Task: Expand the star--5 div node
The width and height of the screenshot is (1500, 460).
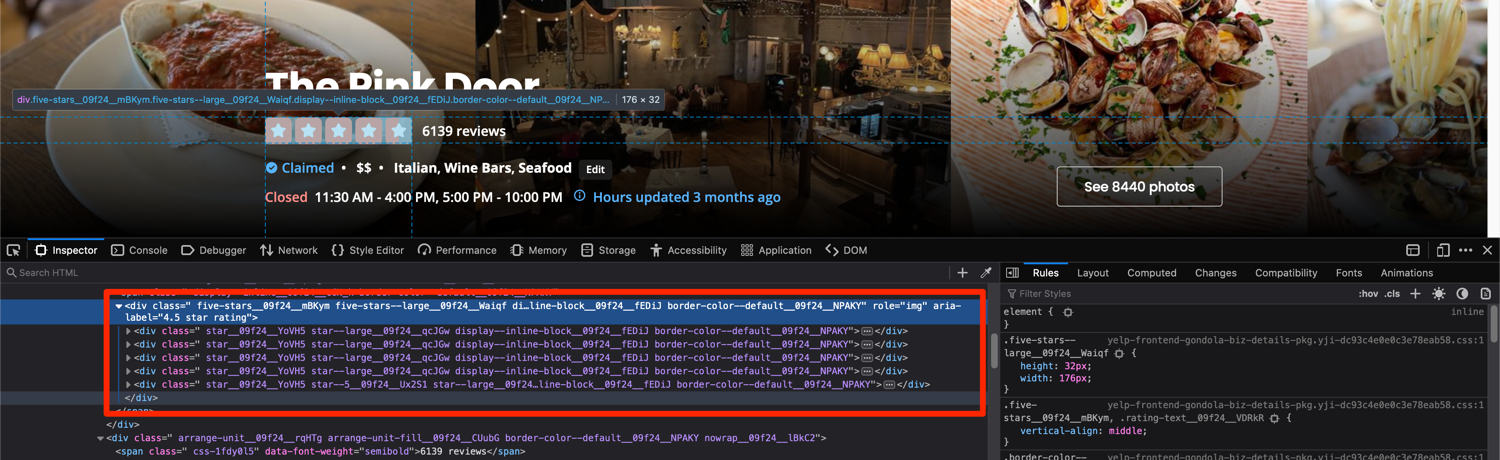Action: coord(129,384)
